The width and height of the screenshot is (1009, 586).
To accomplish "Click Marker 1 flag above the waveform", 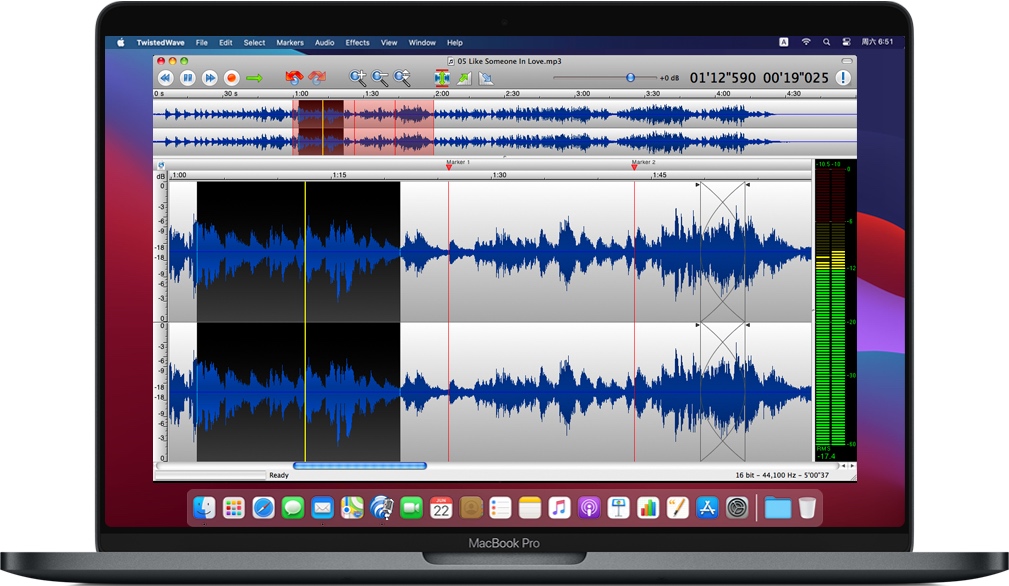I will pos(448,166).
